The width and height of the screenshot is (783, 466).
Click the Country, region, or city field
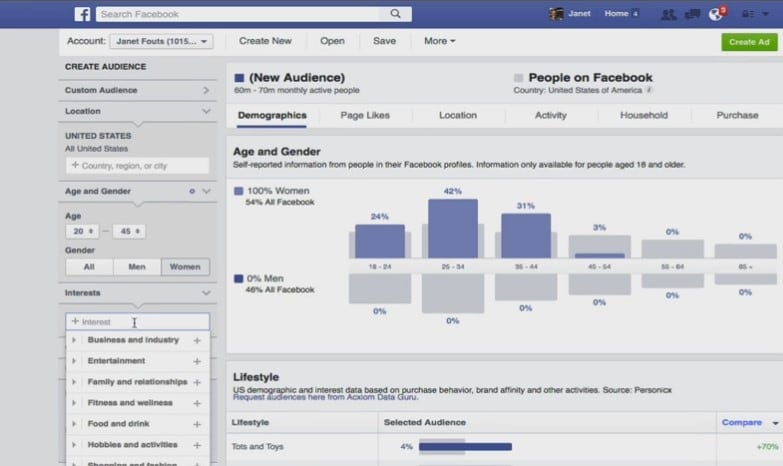tap(137, 165)
